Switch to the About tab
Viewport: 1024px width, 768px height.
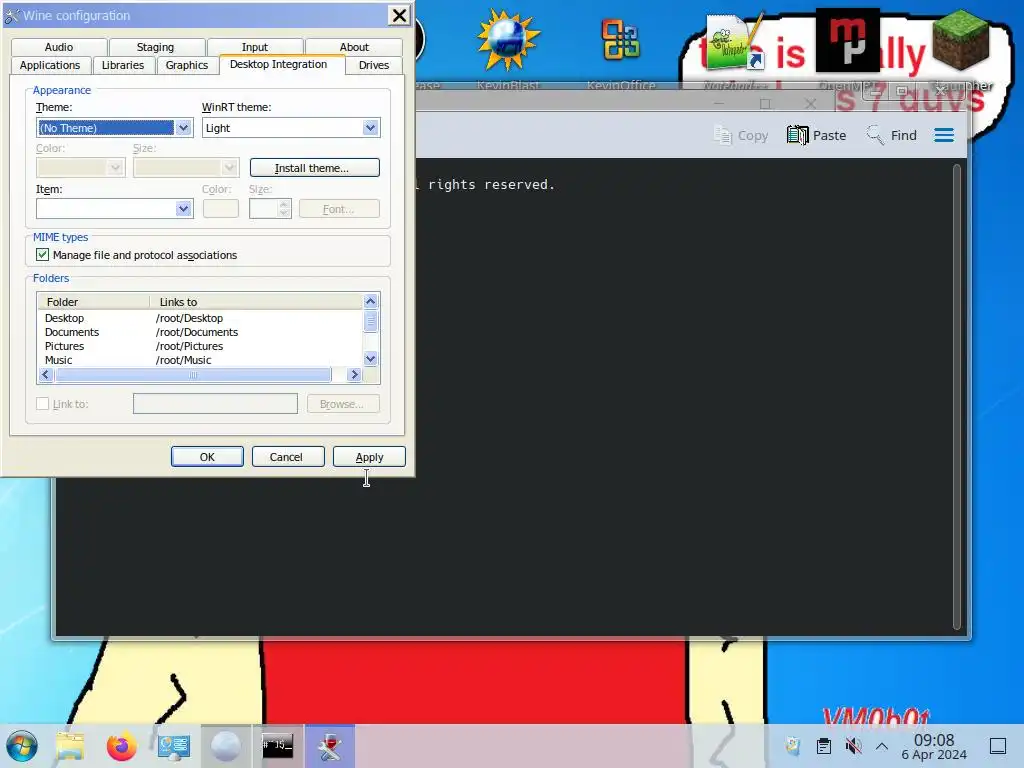tap(354, 47)
